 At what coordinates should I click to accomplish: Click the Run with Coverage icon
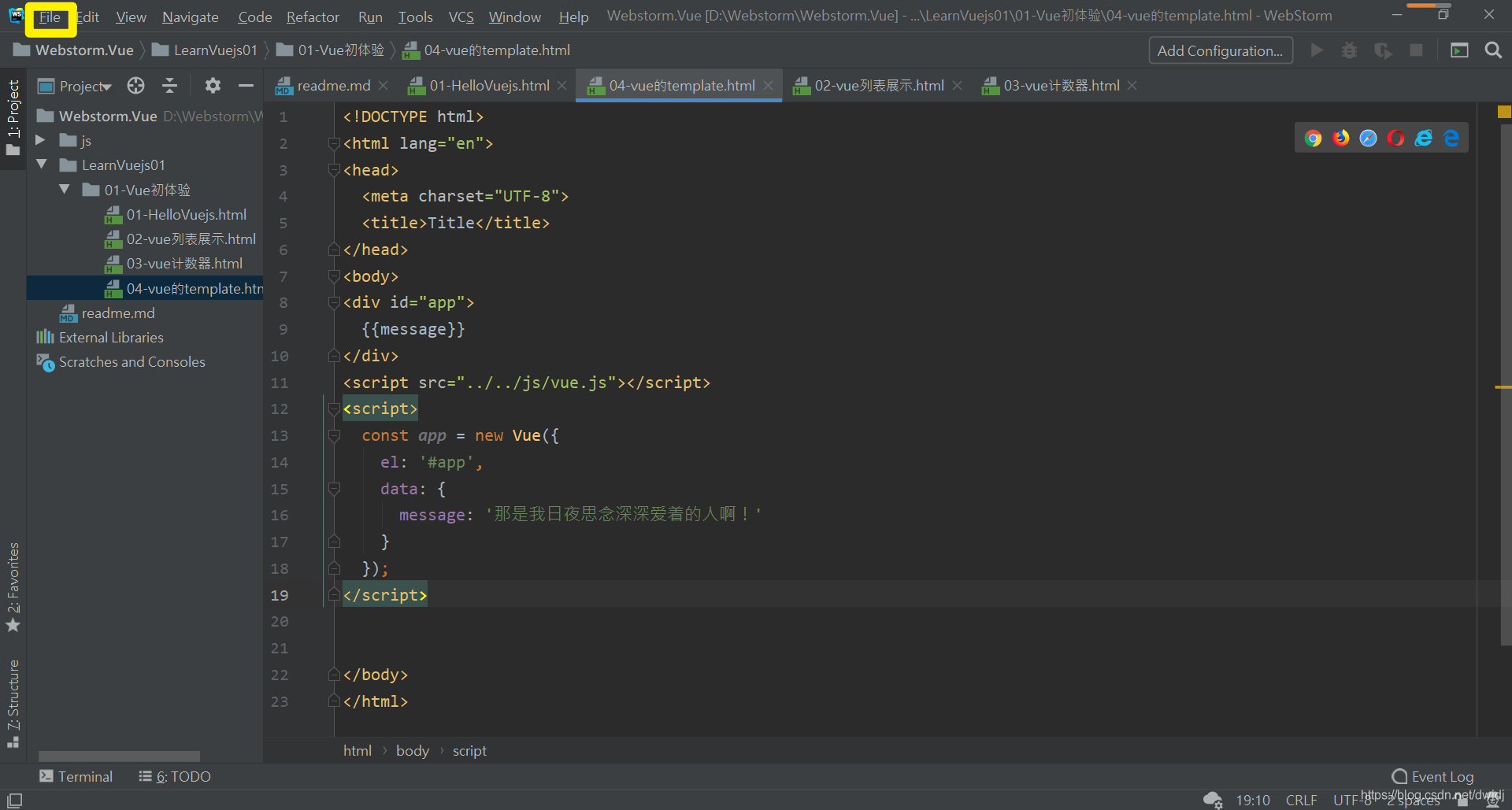point(1383,50)
